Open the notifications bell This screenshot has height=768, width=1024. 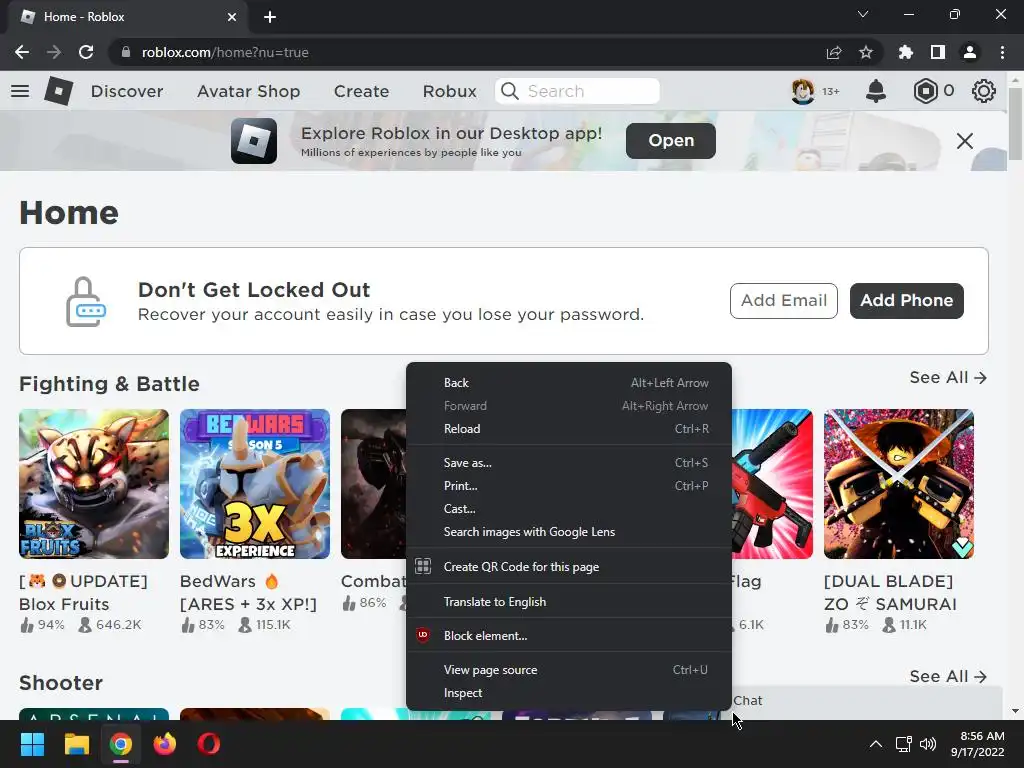[x=876, y=91]
